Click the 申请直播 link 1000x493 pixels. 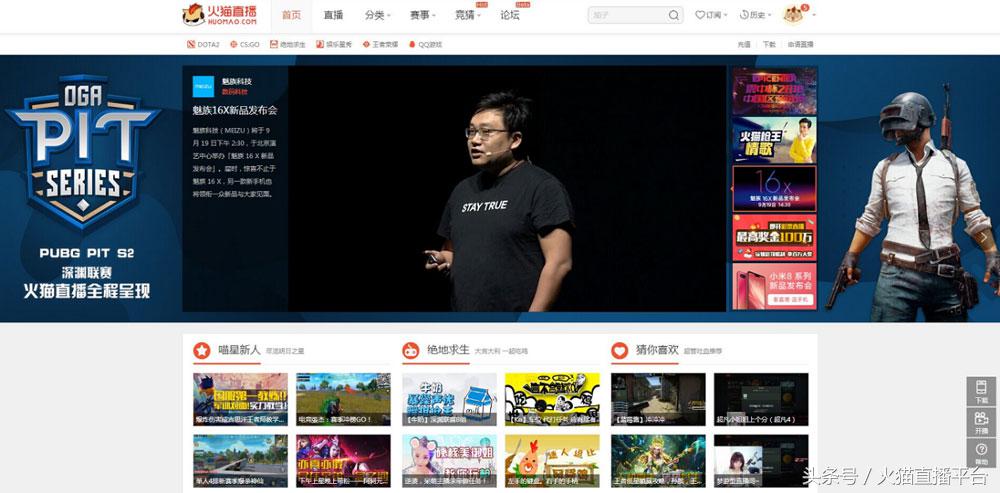click(x=800, y=45)
